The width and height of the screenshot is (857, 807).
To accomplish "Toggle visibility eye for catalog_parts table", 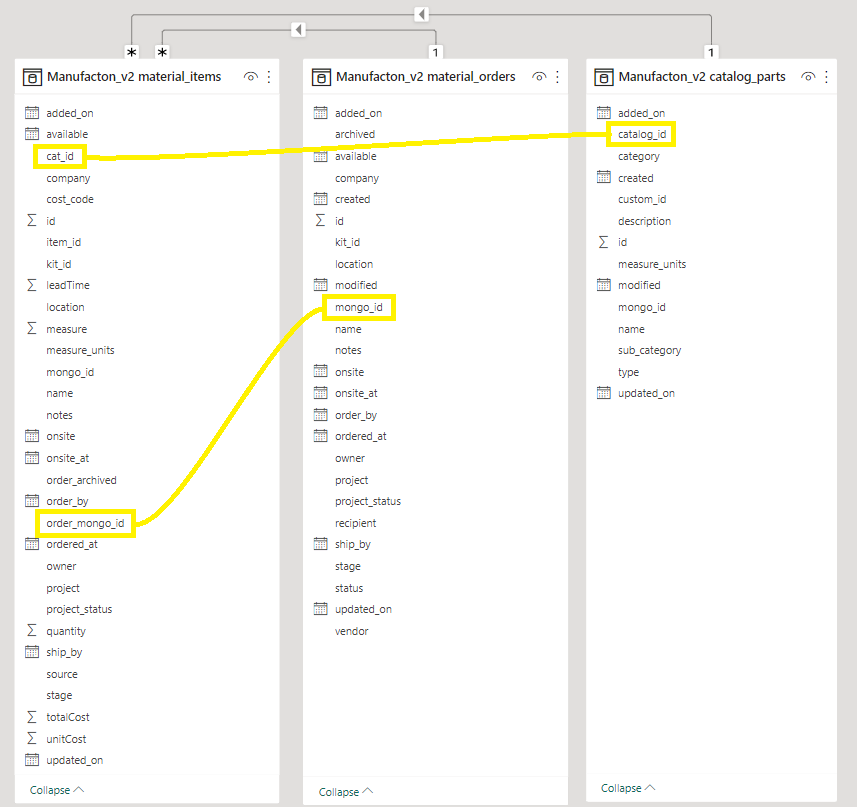I will pyautogui.click(x=808, y=77).
